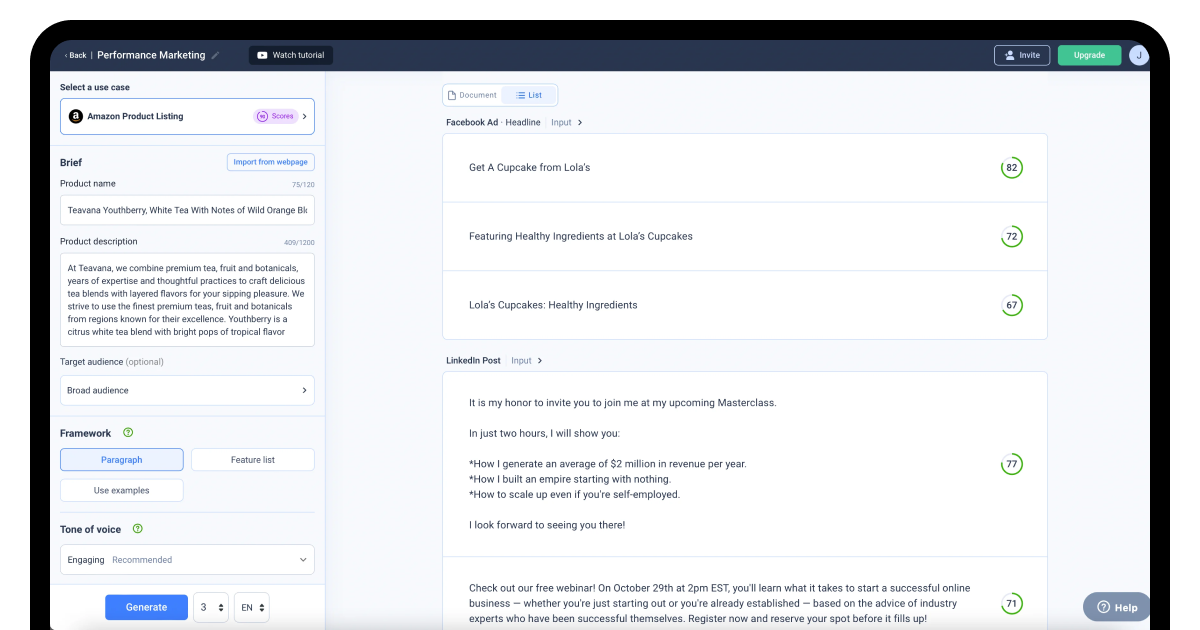Click the purple Scores badge

pos(276,116)
